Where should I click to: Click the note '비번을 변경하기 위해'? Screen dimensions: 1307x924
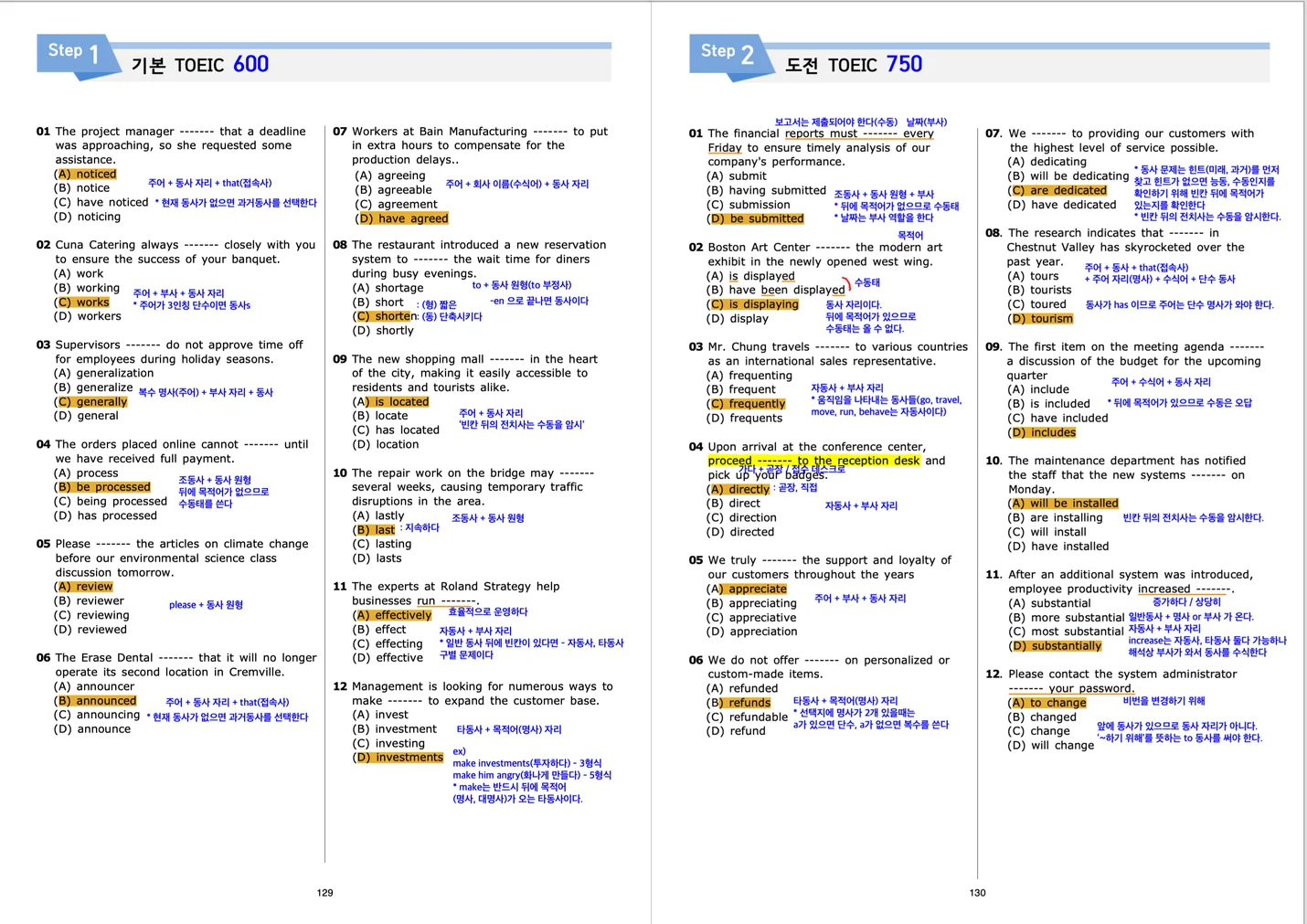coord(1164,701)
